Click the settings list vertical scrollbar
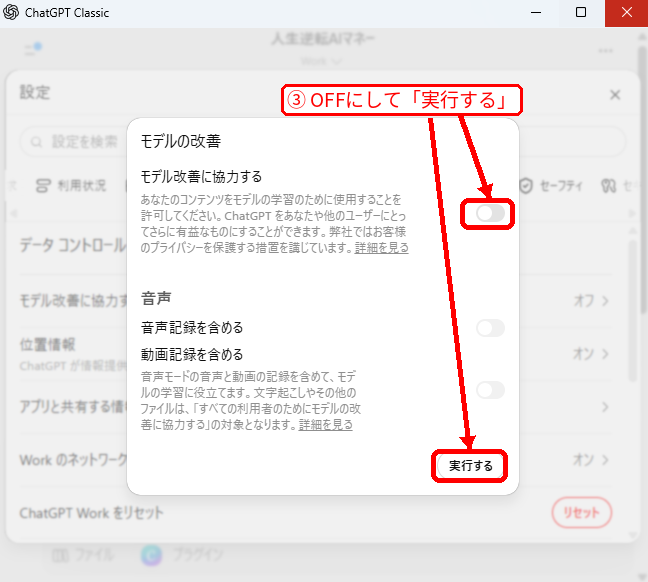Viewport: 648px width, 582px height. tap(632, 310)
